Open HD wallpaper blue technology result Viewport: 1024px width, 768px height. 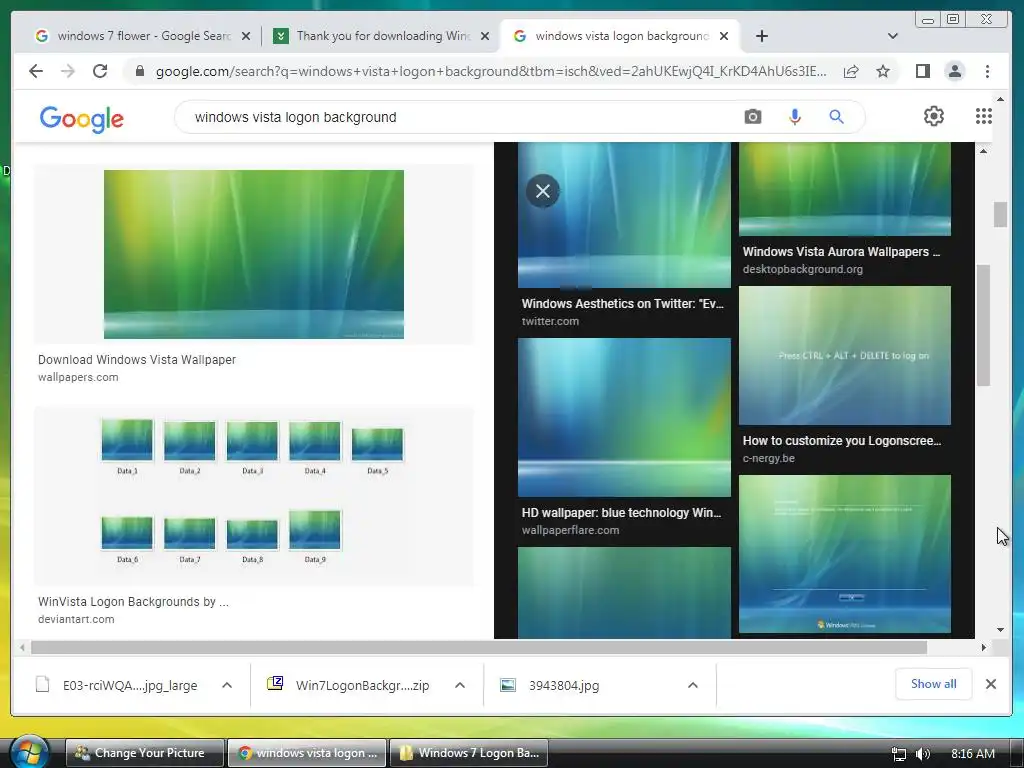tap(621, 513)
